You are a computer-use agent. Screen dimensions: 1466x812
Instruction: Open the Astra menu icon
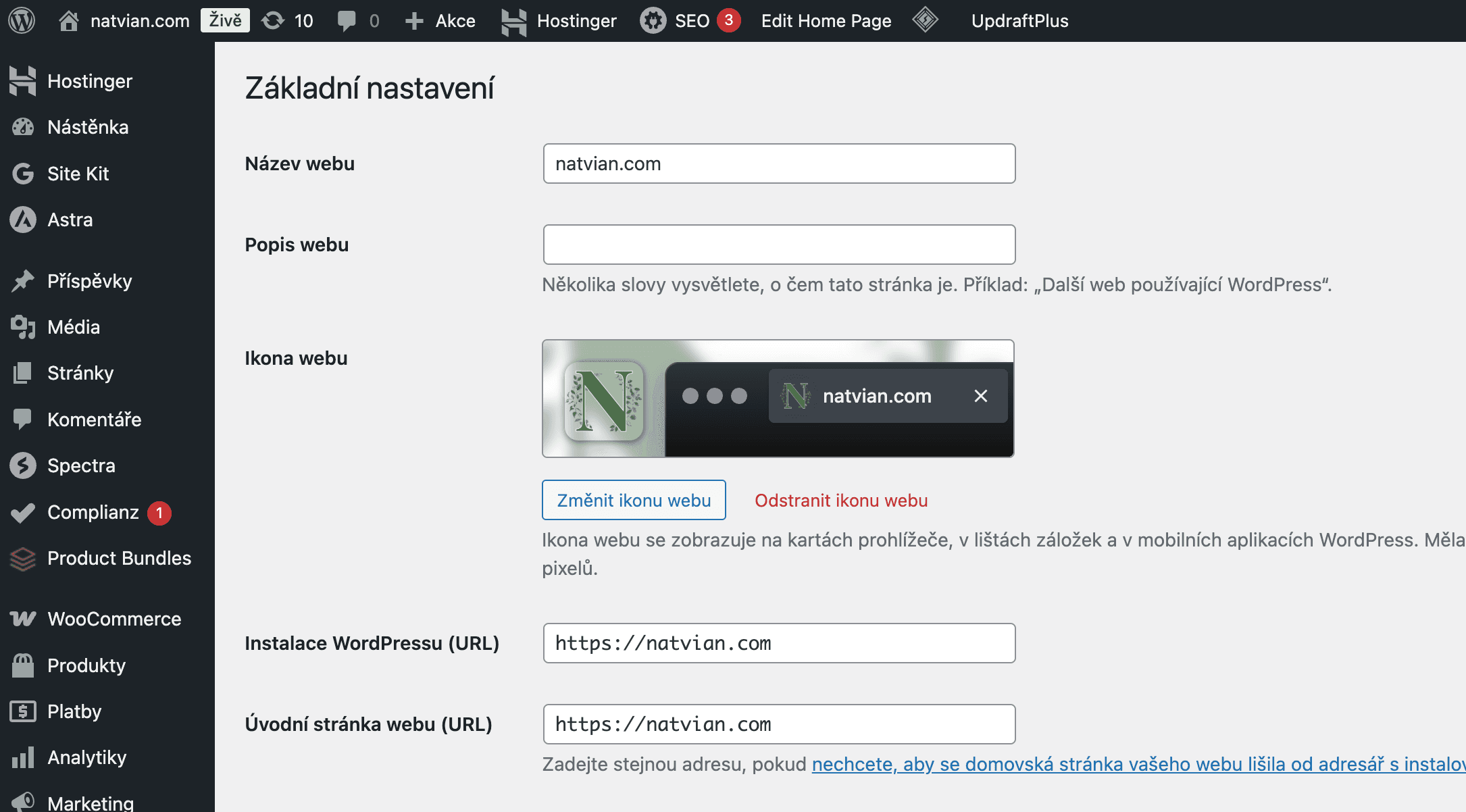[x=23, y=220]
